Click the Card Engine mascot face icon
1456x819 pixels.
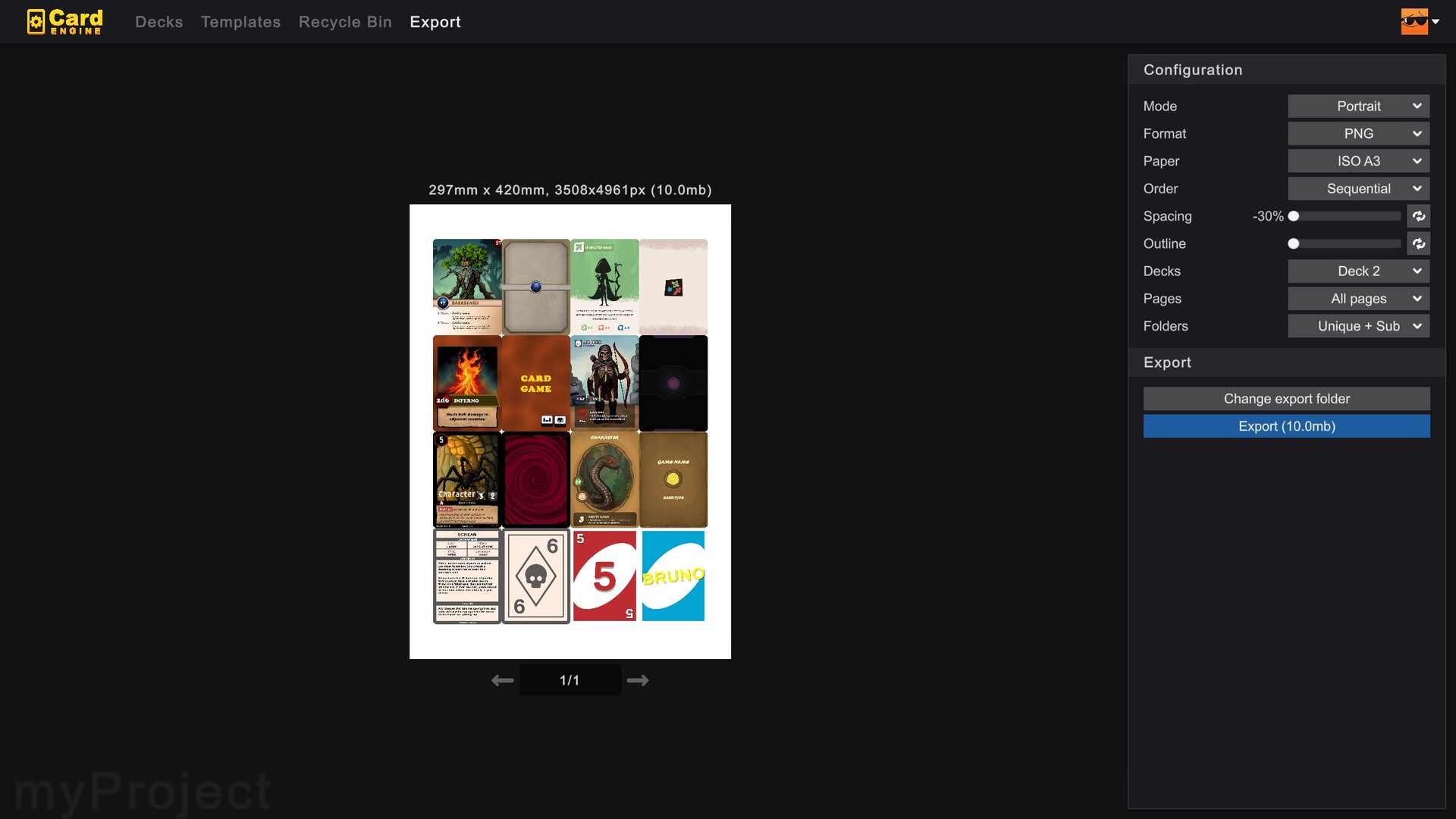[x=1414, y=21]
